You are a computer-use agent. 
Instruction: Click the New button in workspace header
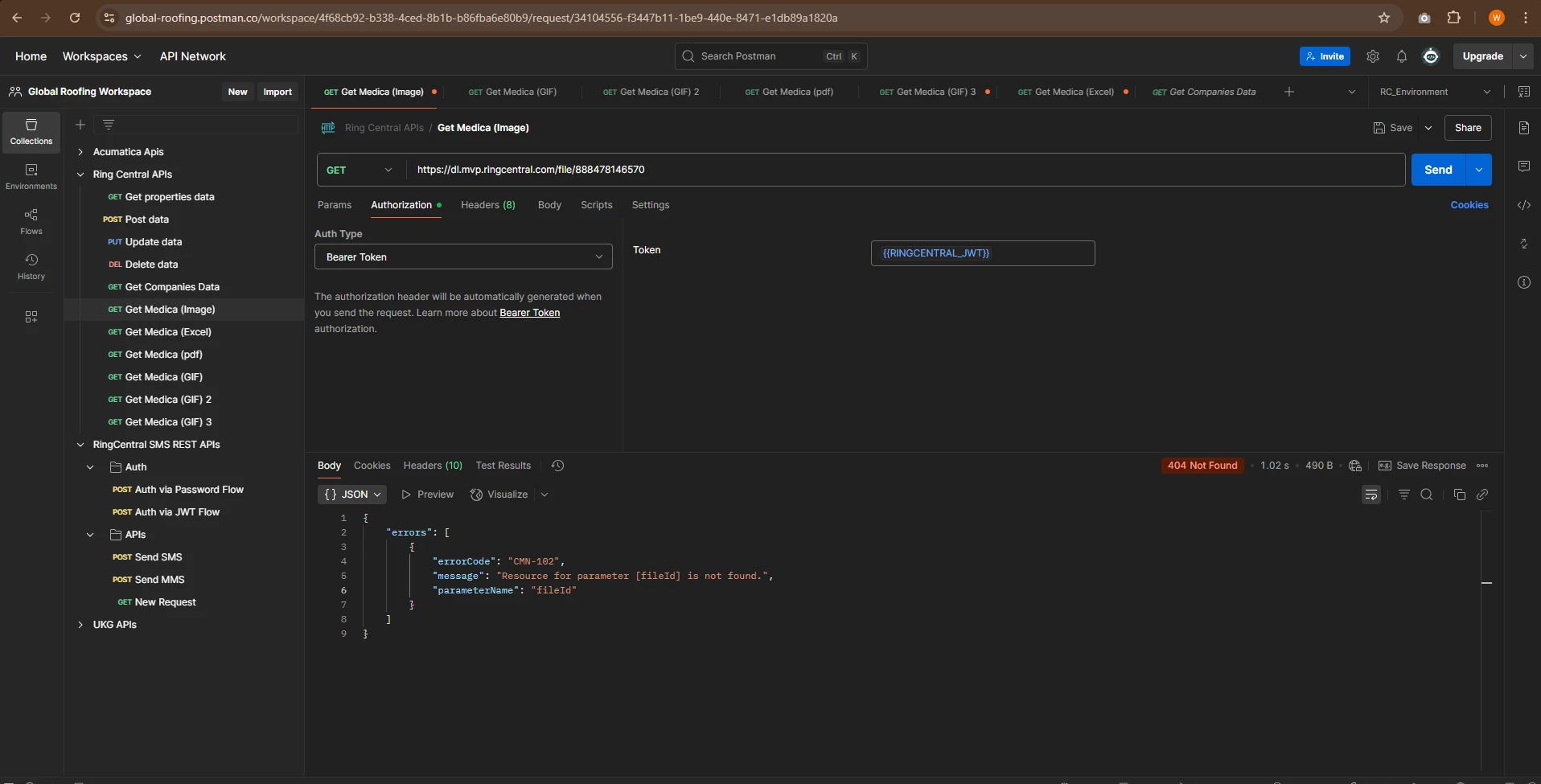[237, 92]
